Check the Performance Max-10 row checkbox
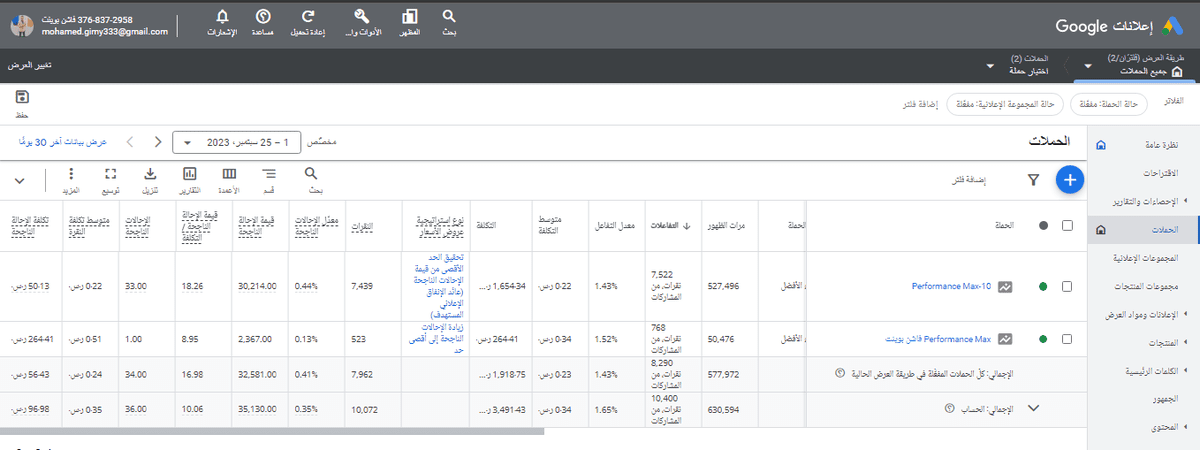 [x=1067, y=286]
